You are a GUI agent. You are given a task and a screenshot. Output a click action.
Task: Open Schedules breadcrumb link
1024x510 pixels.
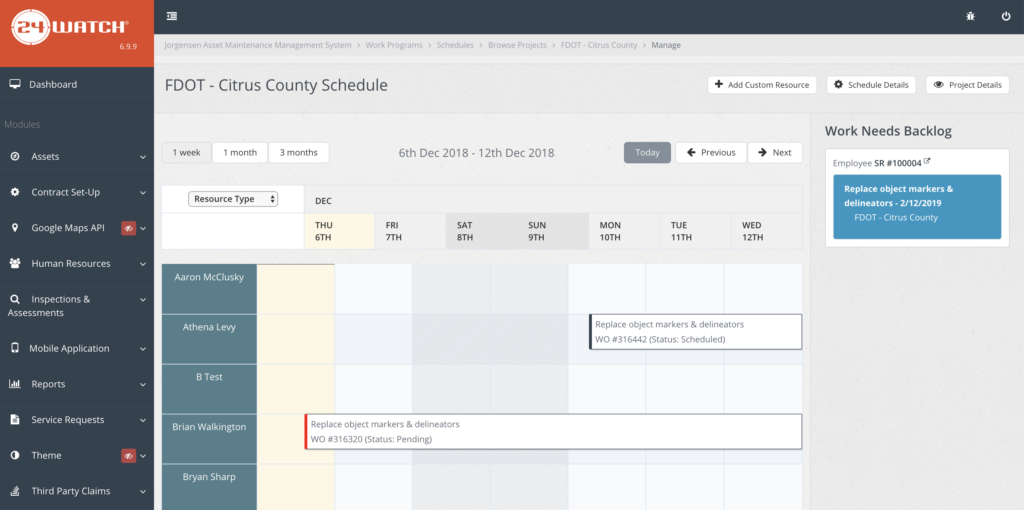pos(455,45)
